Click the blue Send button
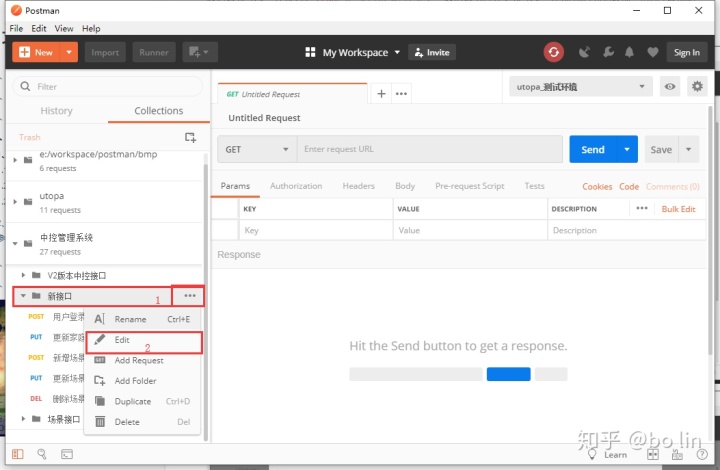The image size is (720, 470). (x=593, y=149)
